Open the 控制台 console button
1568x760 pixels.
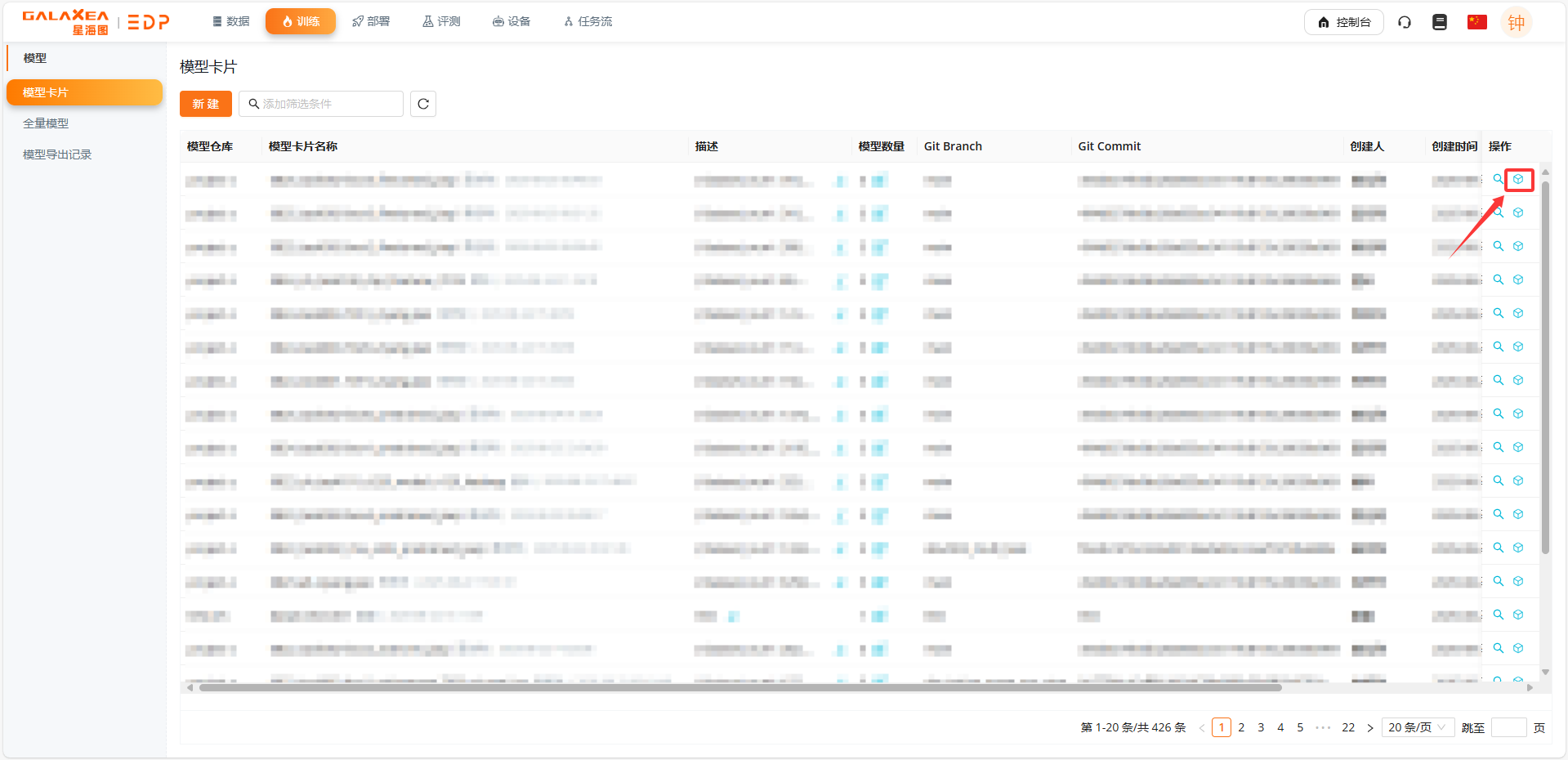click(1343, 22)
